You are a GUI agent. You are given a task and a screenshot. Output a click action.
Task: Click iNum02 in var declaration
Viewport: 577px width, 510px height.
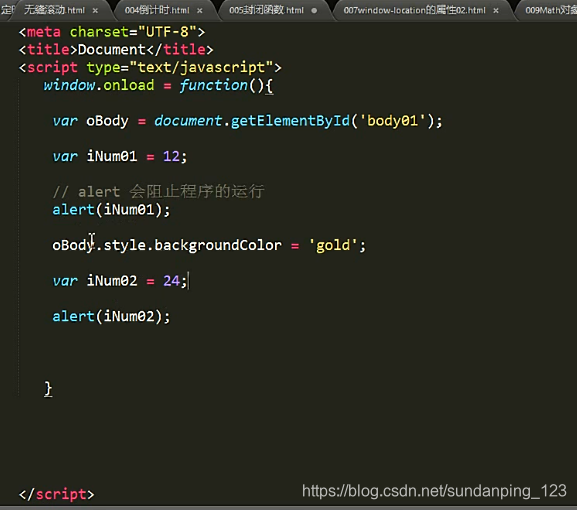111,281
